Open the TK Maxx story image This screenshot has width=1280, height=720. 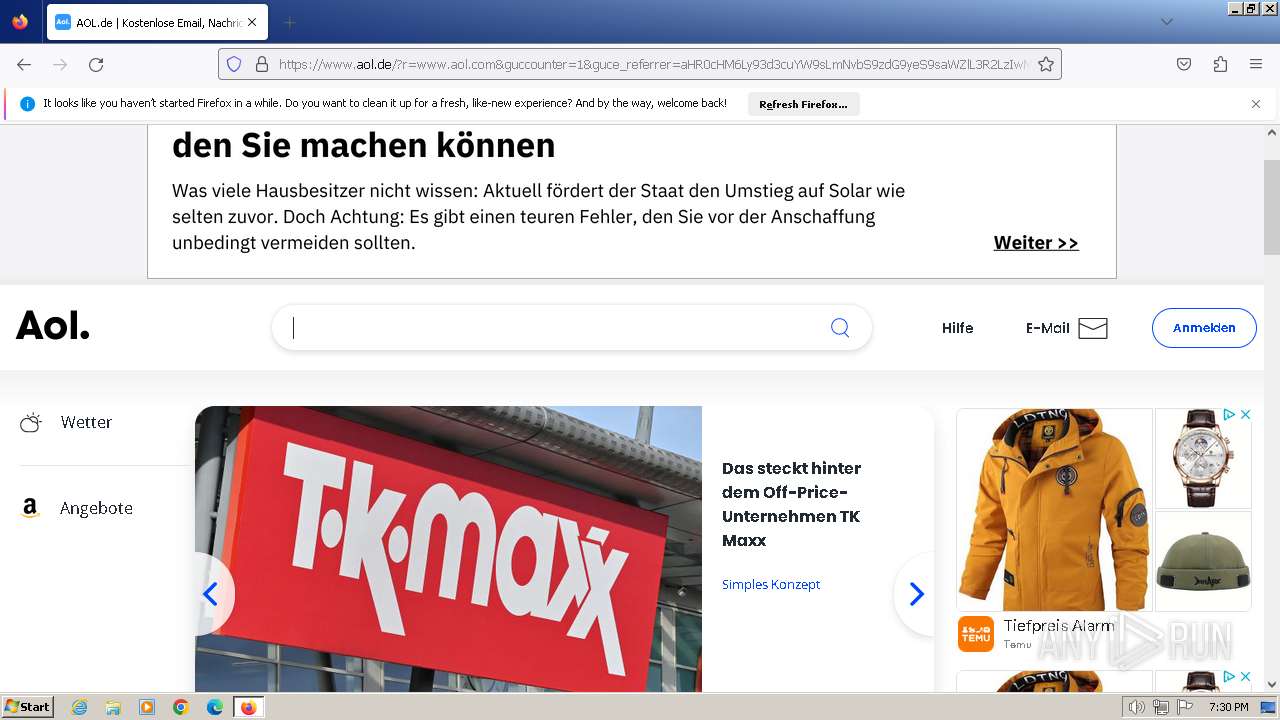(448, 549)
